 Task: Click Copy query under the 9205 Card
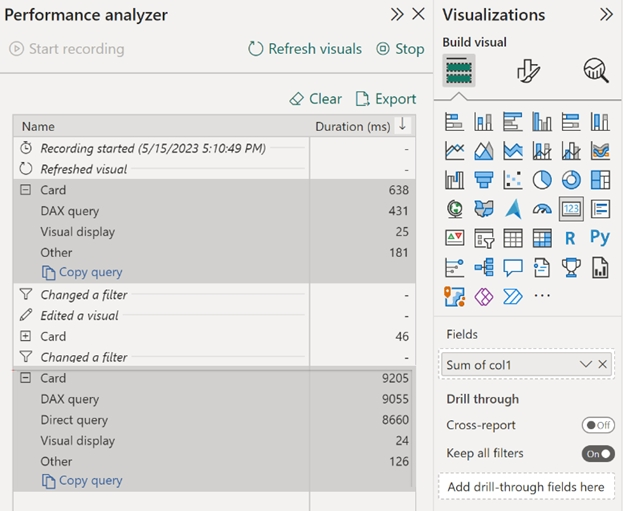click(82, 481)
